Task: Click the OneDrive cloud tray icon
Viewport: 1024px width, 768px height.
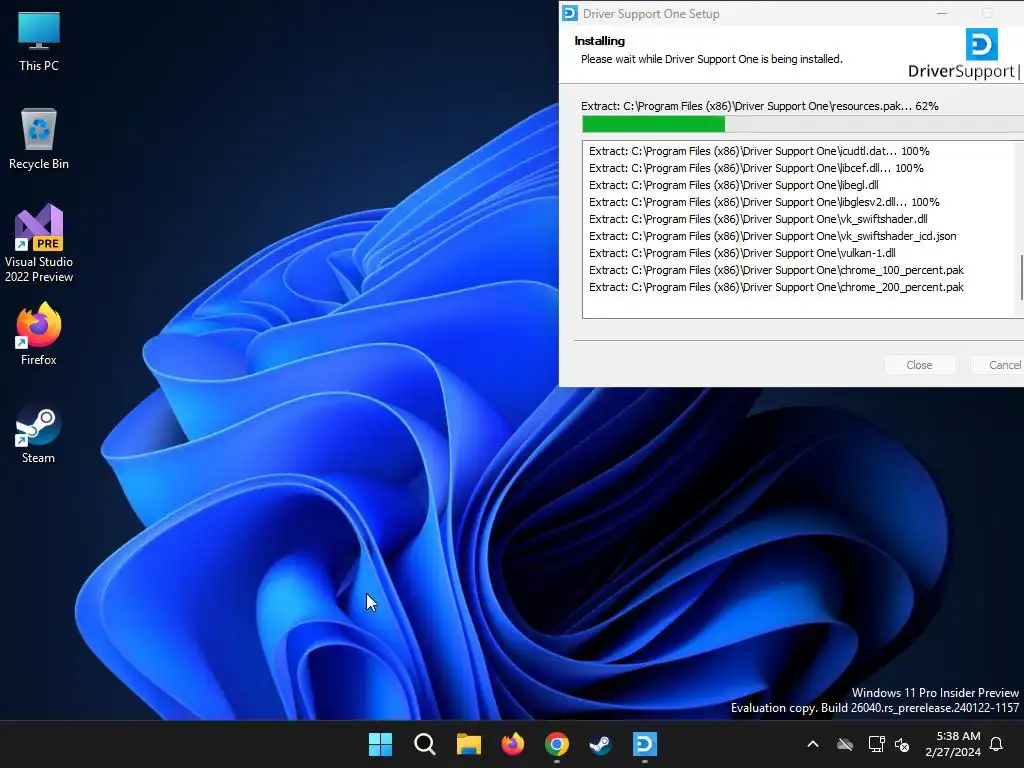Action: pyautogui.click(x=845, y=744)
